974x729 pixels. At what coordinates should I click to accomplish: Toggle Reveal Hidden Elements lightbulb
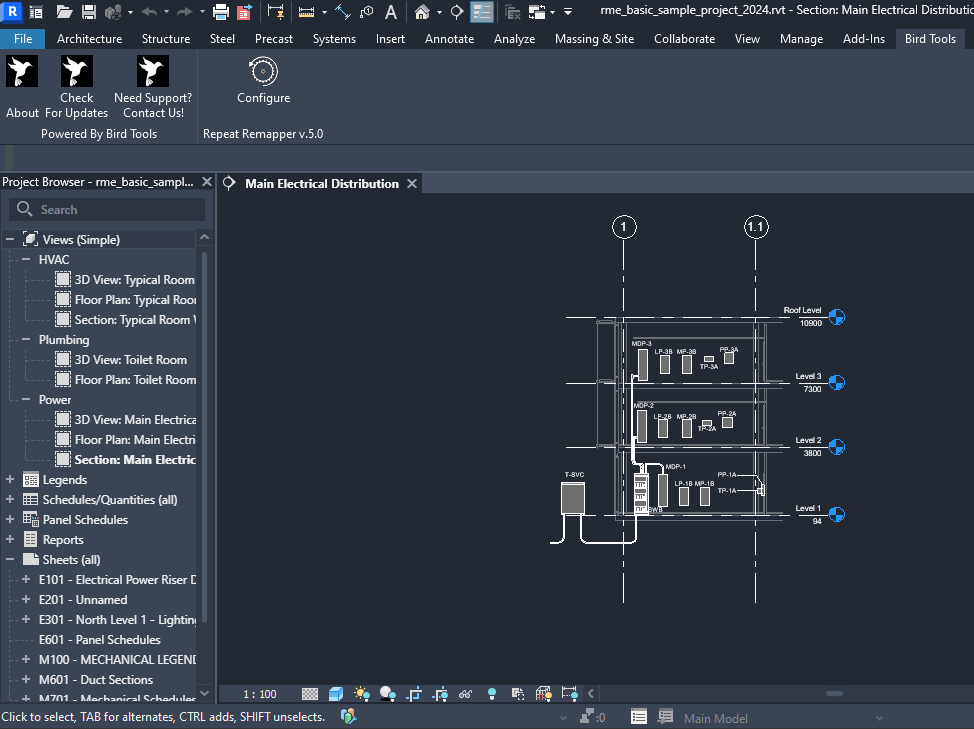[x=492, y=694]
